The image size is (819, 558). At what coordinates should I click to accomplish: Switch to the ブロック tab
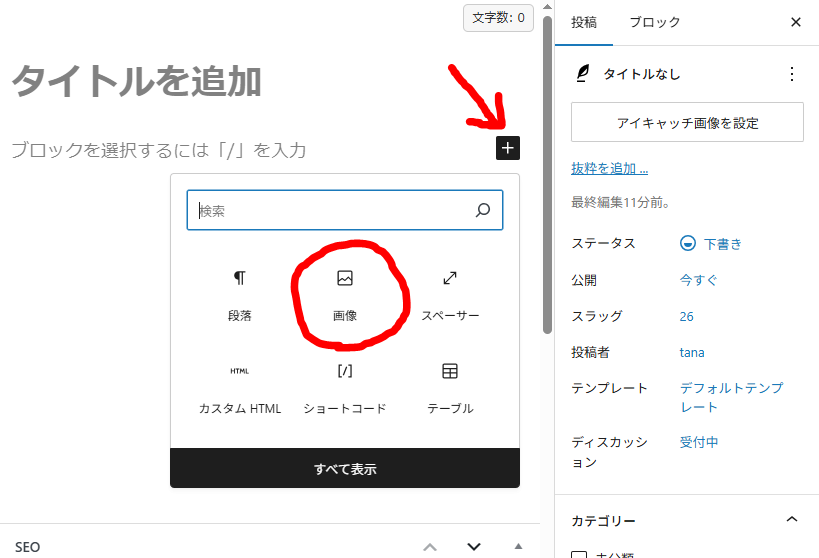[655, 22]
